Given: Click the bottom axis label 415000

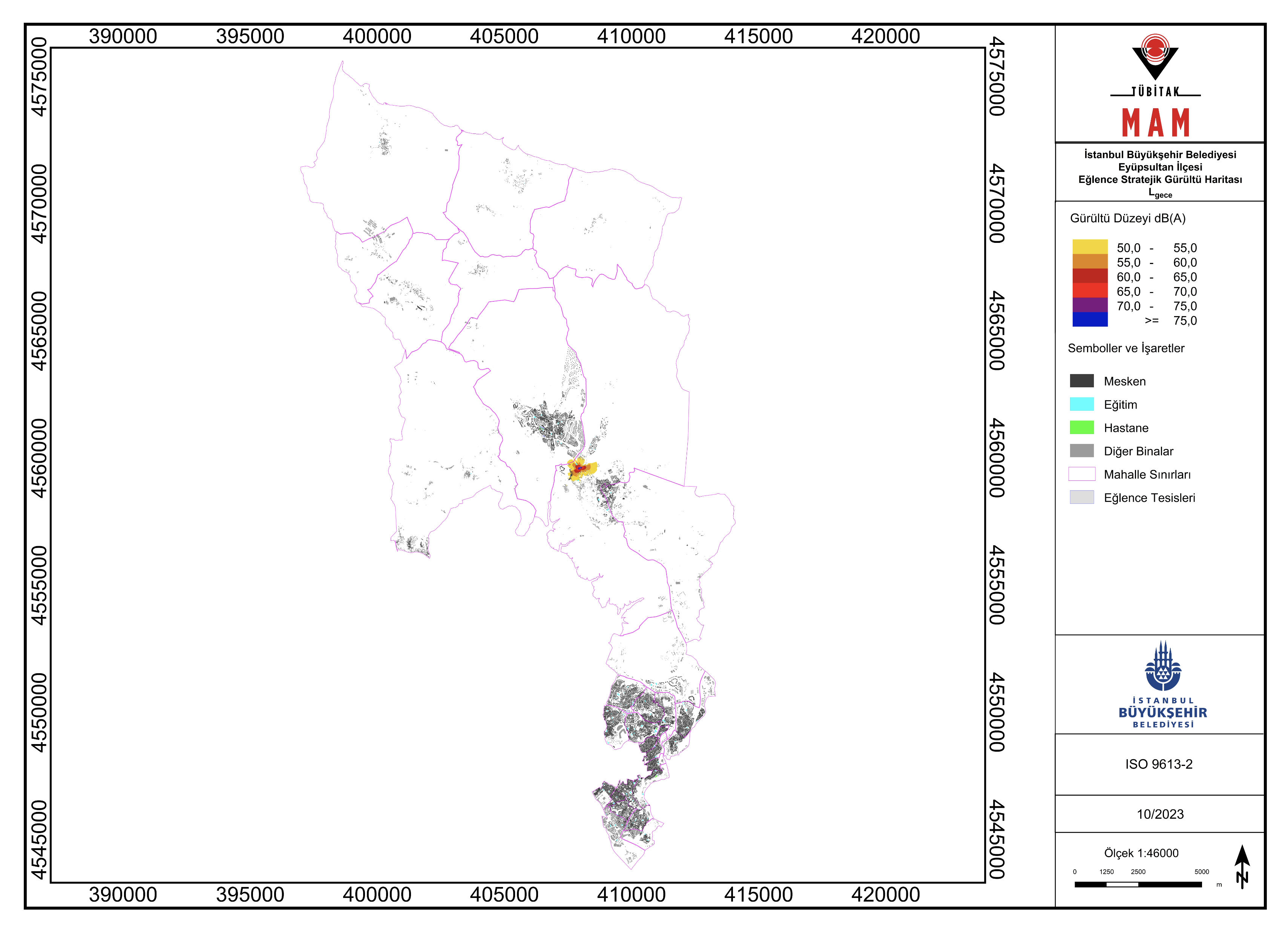Looking at the screenshot, I should click(758, 895).
